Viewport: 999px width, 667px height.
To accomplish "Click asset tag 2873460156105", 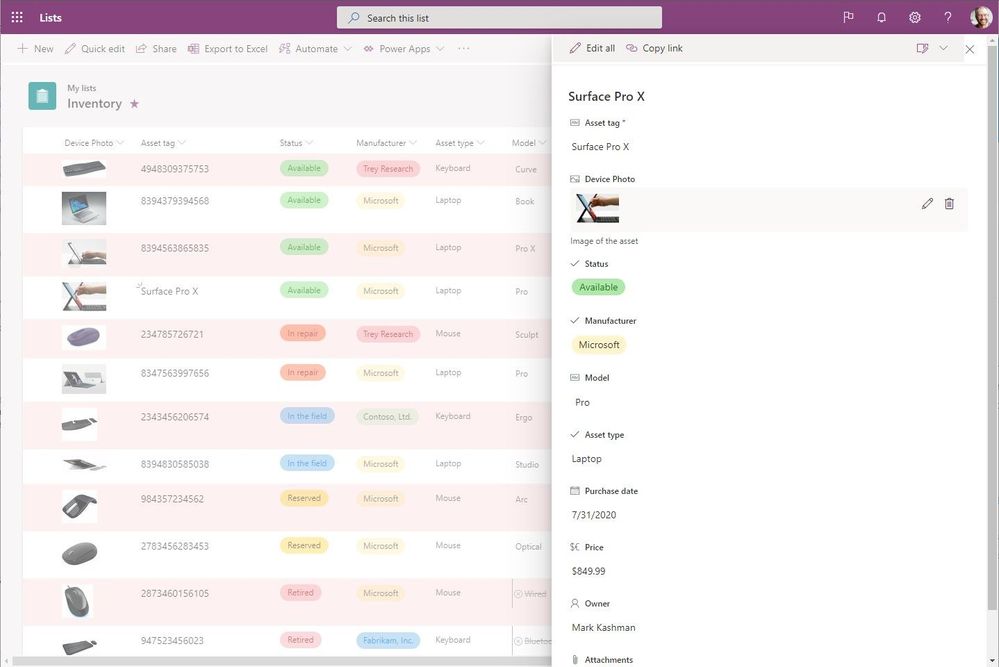I will click(175, 593).
